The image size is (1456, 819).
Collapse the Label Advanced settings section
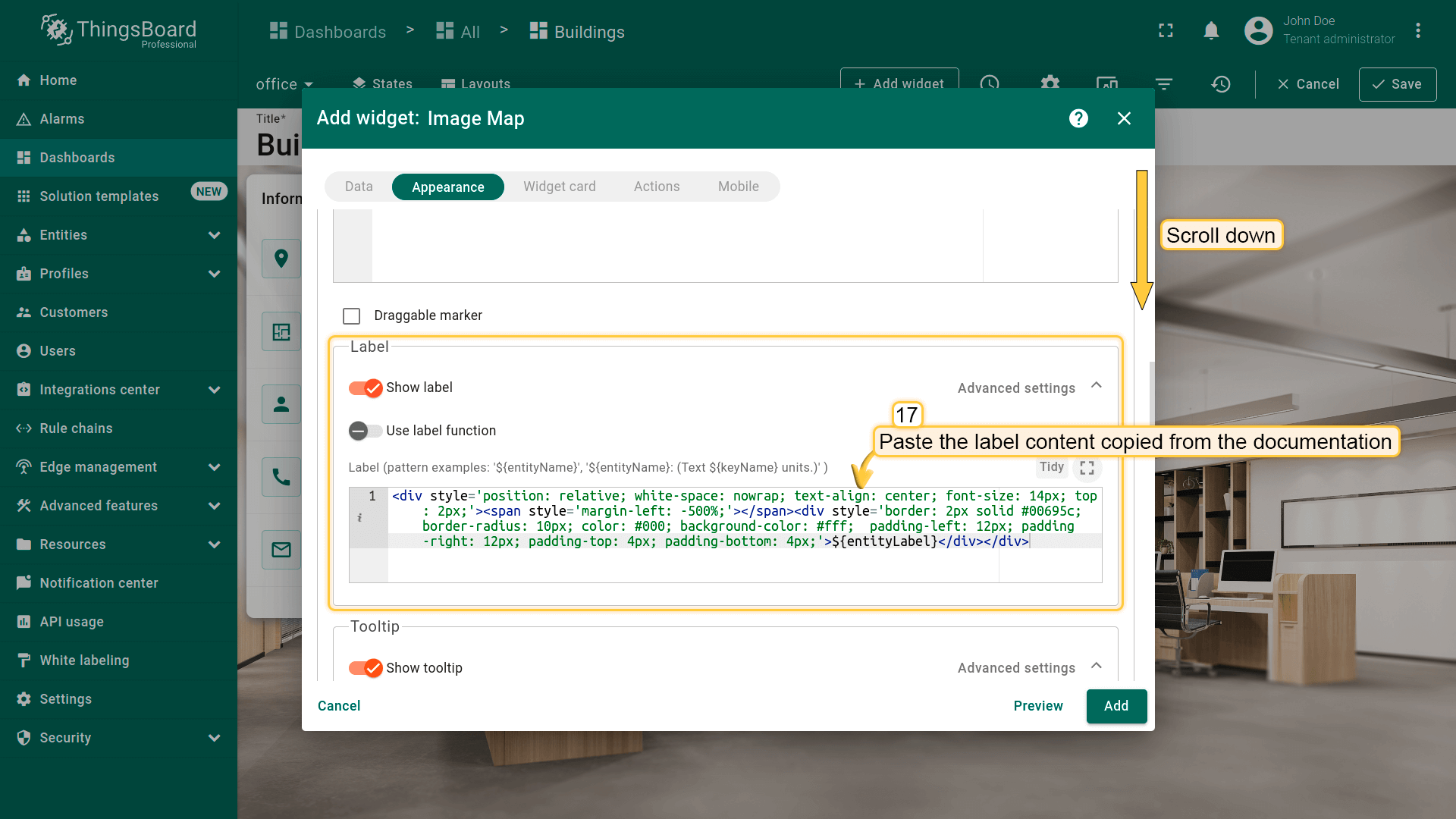(x=1096, y=386)
